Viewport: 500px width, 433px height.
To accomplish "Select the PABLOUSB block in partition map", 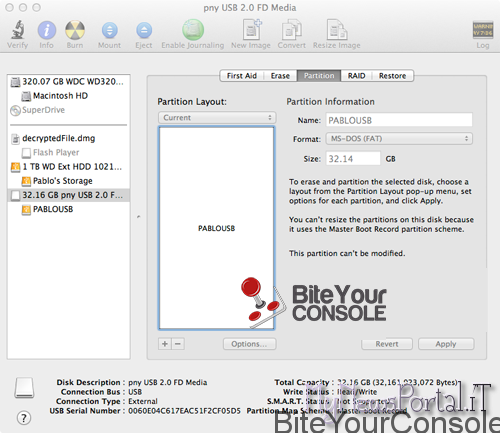I will click(217, 228).
